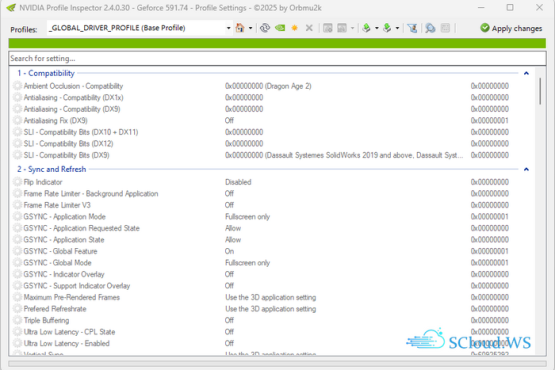The image size is (555, 370).
Task: Click the refresh profile settings icon
Action: (265, 28)
